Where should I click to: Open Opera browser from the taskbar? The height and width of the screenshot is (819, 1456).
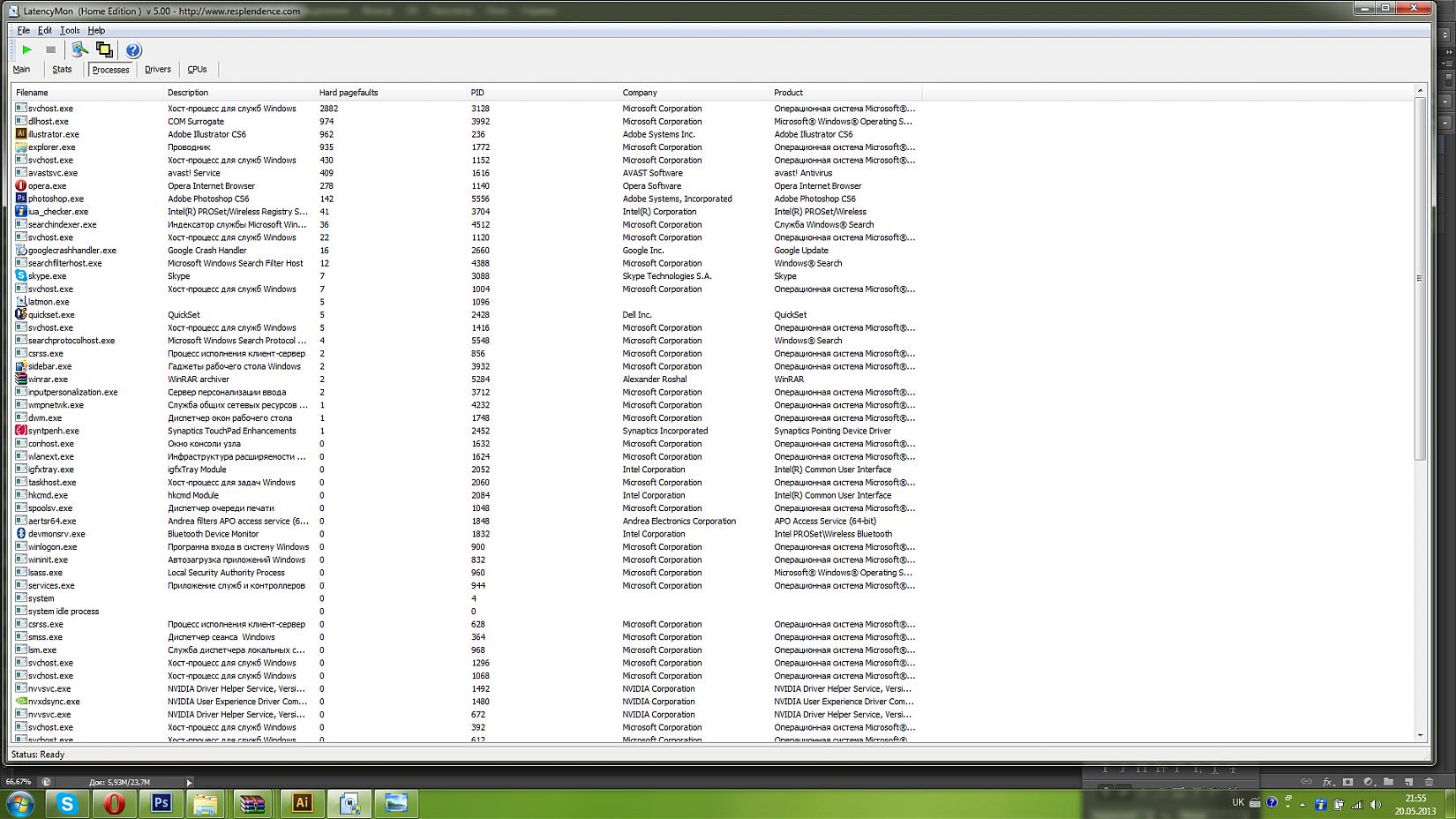click(115, 803)
